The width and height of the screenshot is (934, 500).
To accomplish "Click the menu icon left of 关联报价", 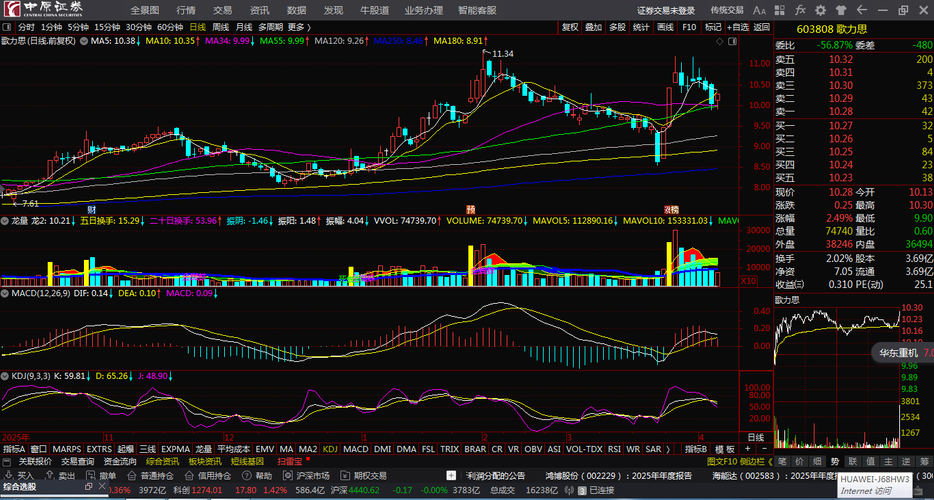I will pyautogui.click(x=7, y=462).
